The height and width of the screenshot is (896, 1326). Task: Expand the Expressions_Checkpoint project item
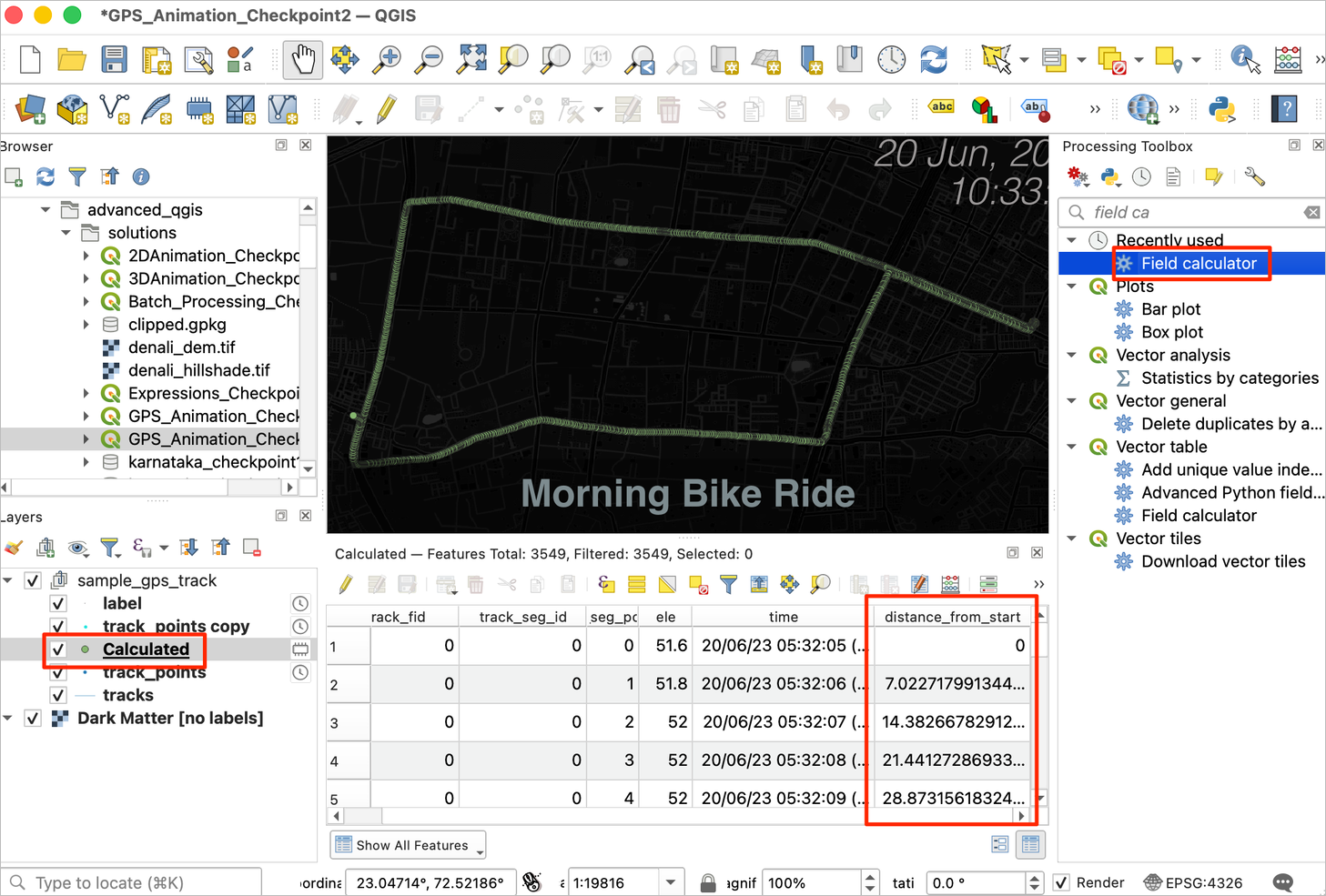click(x=86, y=394)
